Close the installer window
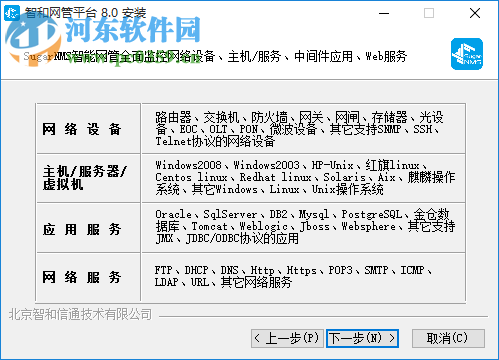 pyautogui.click(x=475, y=13)
